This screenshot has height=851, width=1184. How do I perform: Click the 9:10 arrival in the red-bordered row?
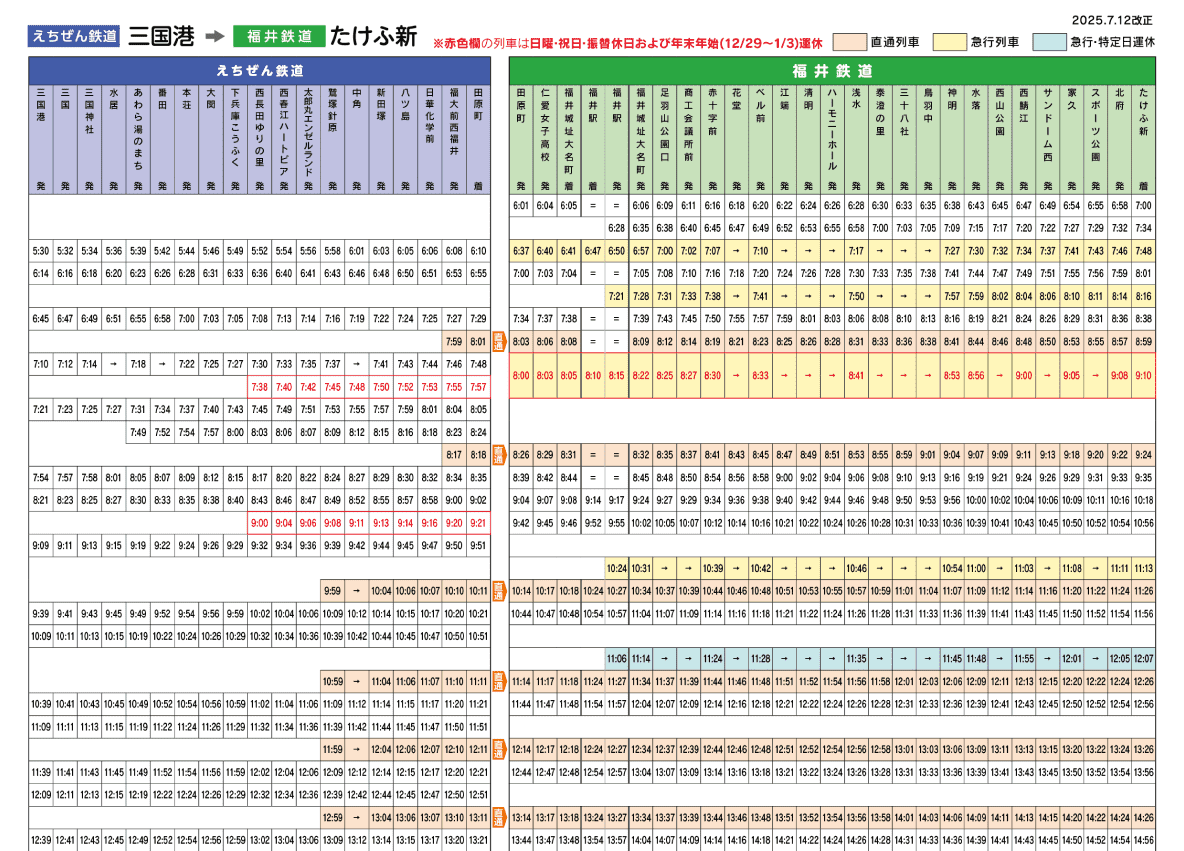point(1143,376)
